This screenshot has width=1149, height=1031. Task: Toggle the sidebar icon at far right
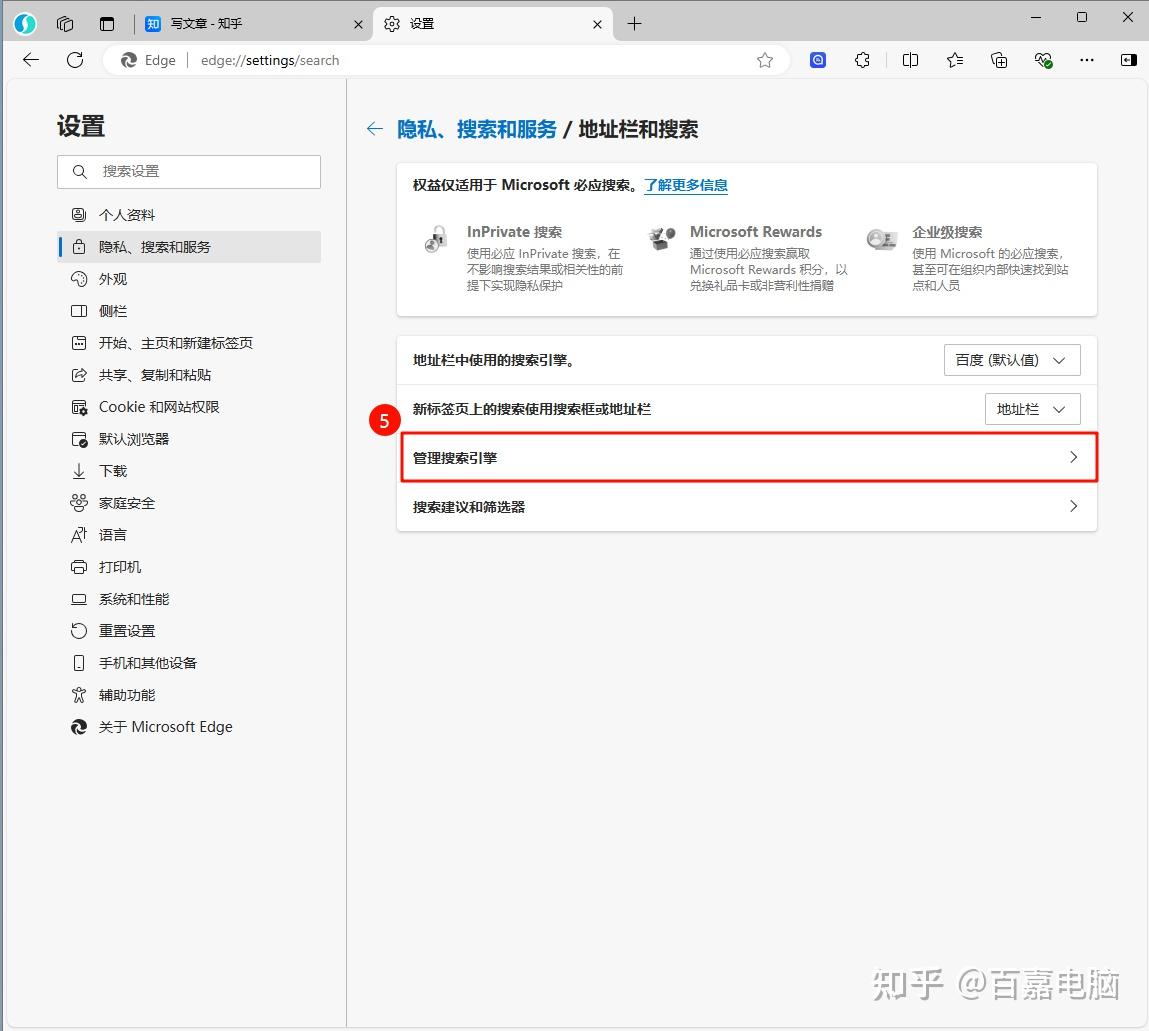1128,60
